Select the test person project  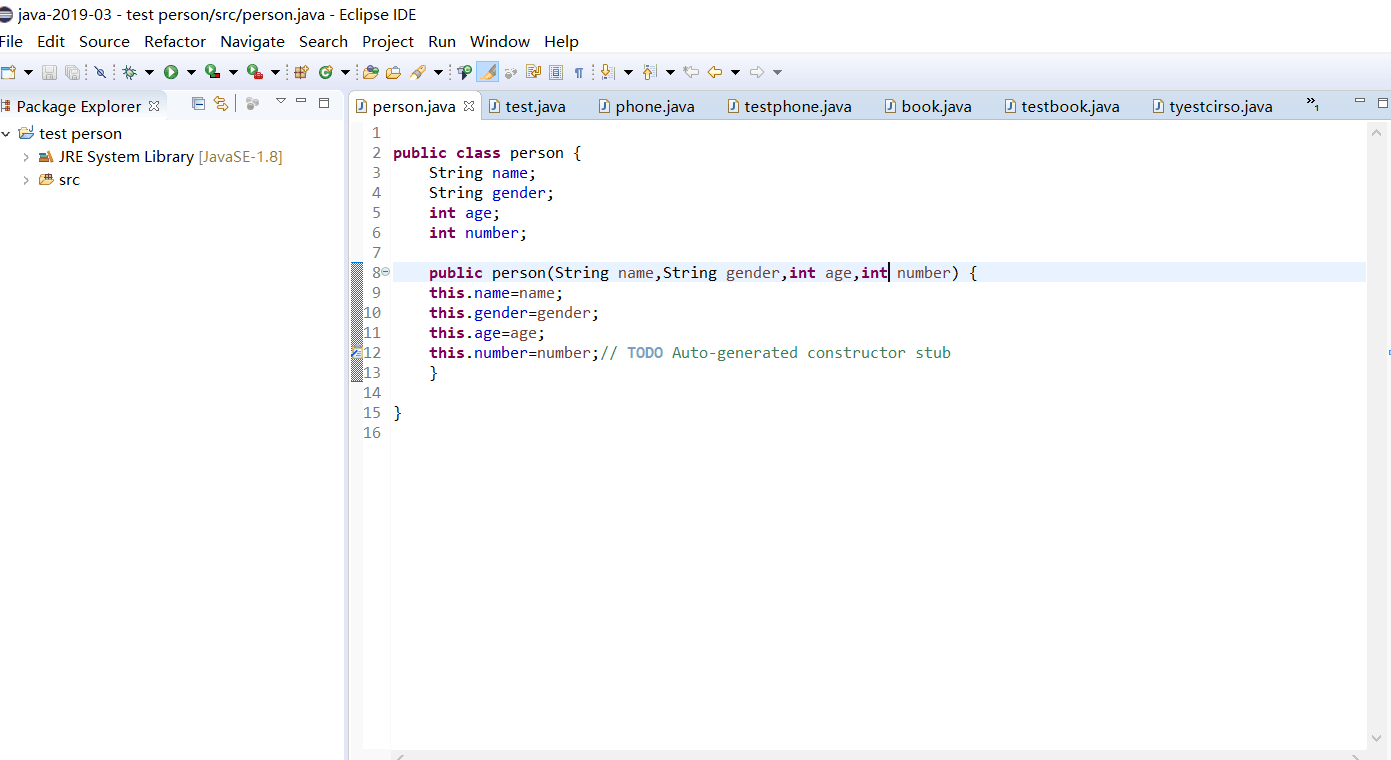[80, 133]
